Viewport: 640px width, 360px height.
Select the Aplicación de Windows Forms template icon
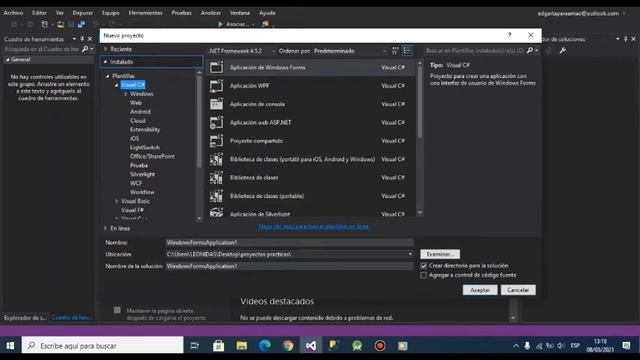(x=216, y=67)
